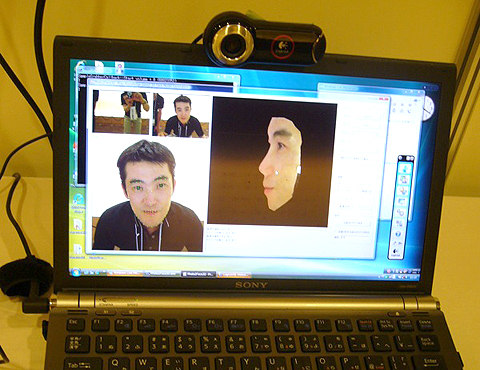
Task: Open the Windows Vista Start menu orb
Action: 76,272
